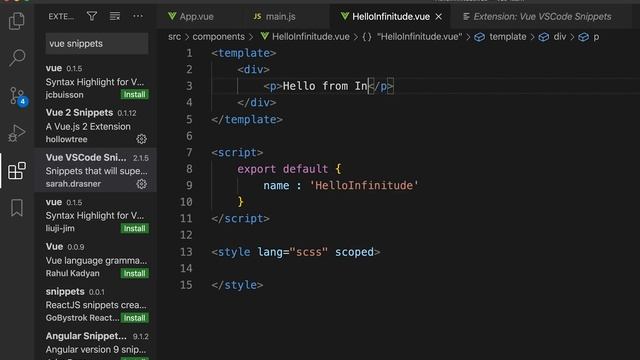
Task: Manage Vue VSCode Snippets with gear icon
Action: [141, 184]
